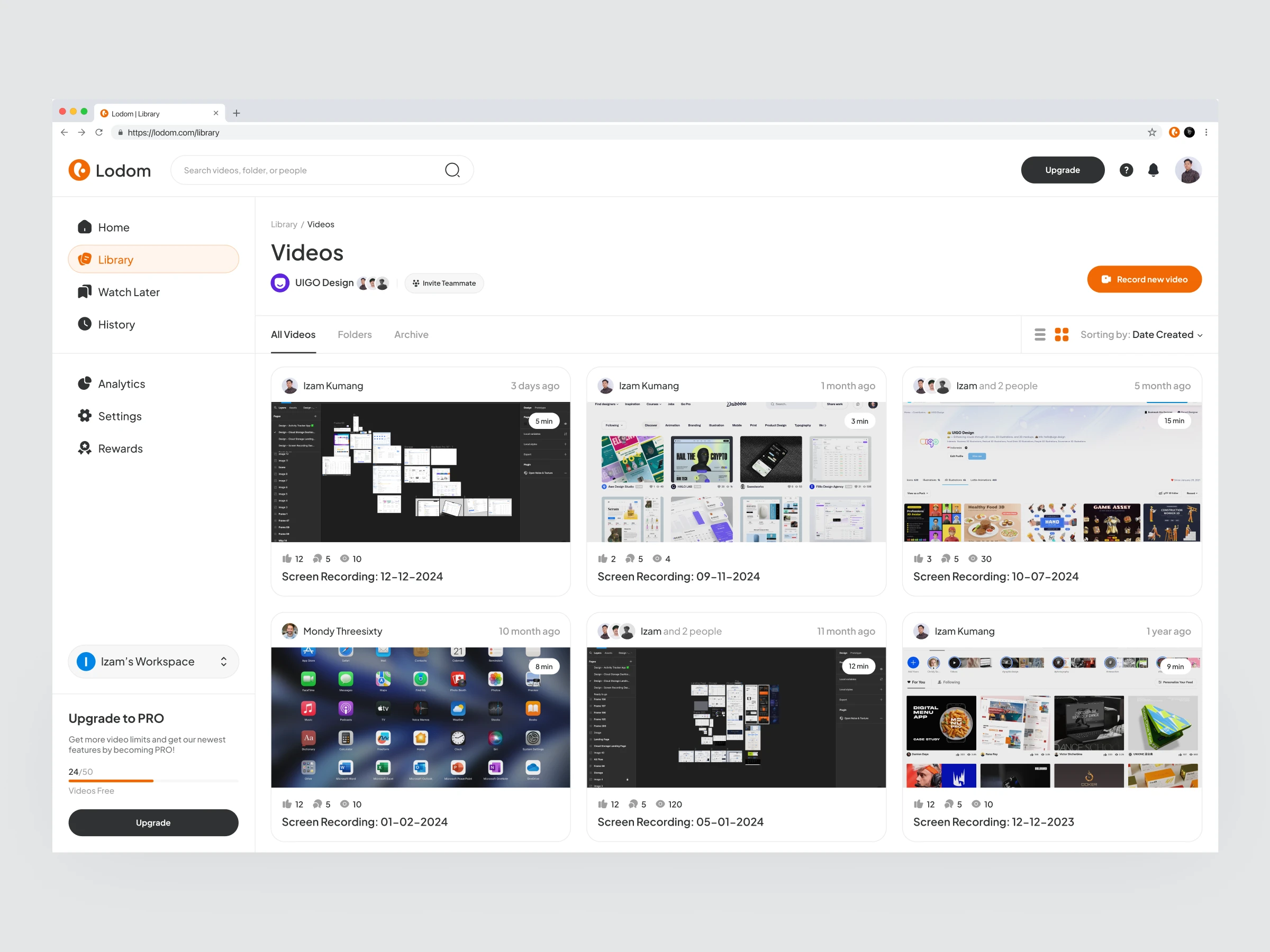This screenshot has width=1270, height=952.
Task: Open Rewards in the sidebar
Action: point(120,448)
